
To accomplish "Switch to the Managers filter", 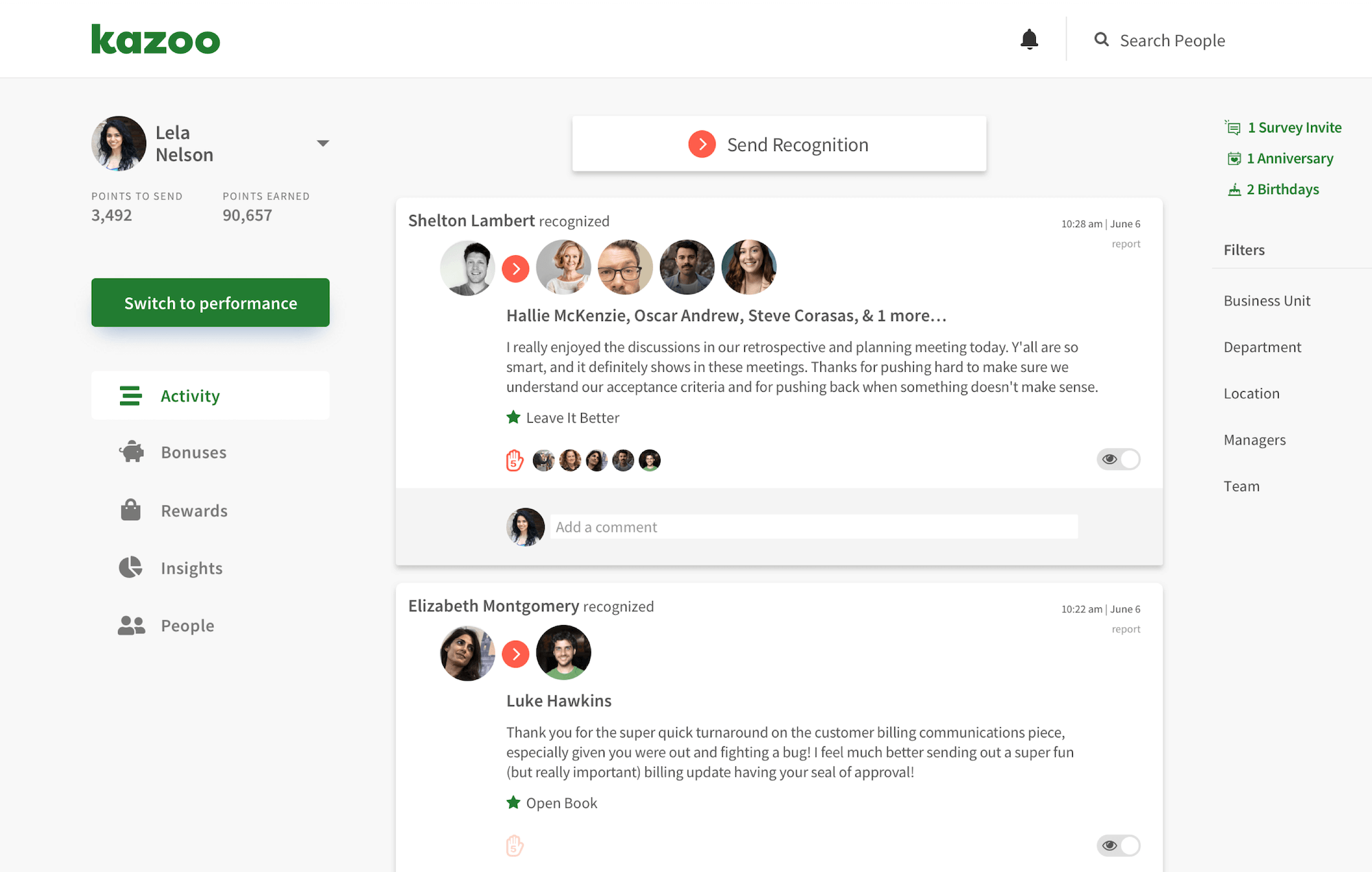I will 1254,440.
